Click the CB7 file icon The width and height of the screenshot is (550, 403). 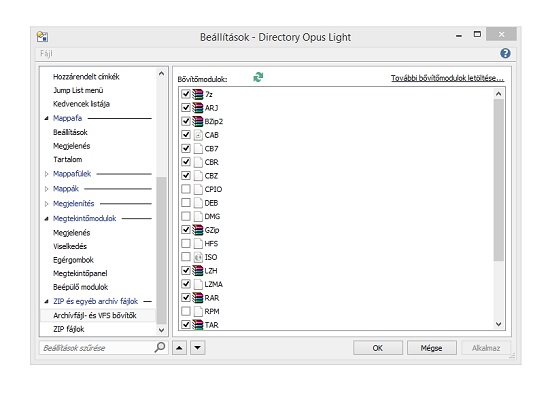pyautogui.click(x=199, y=149)
